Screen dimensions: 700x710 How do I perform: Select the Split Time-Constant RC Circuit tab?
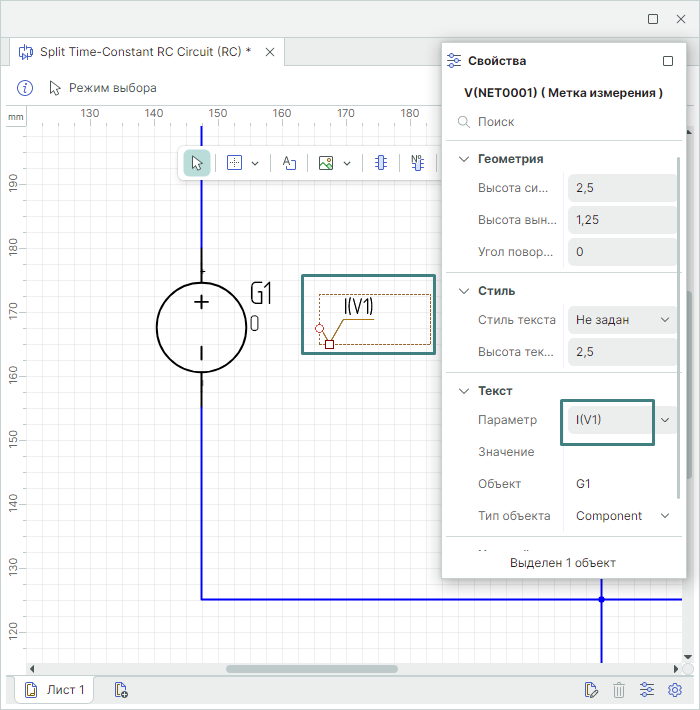point(135,51)
